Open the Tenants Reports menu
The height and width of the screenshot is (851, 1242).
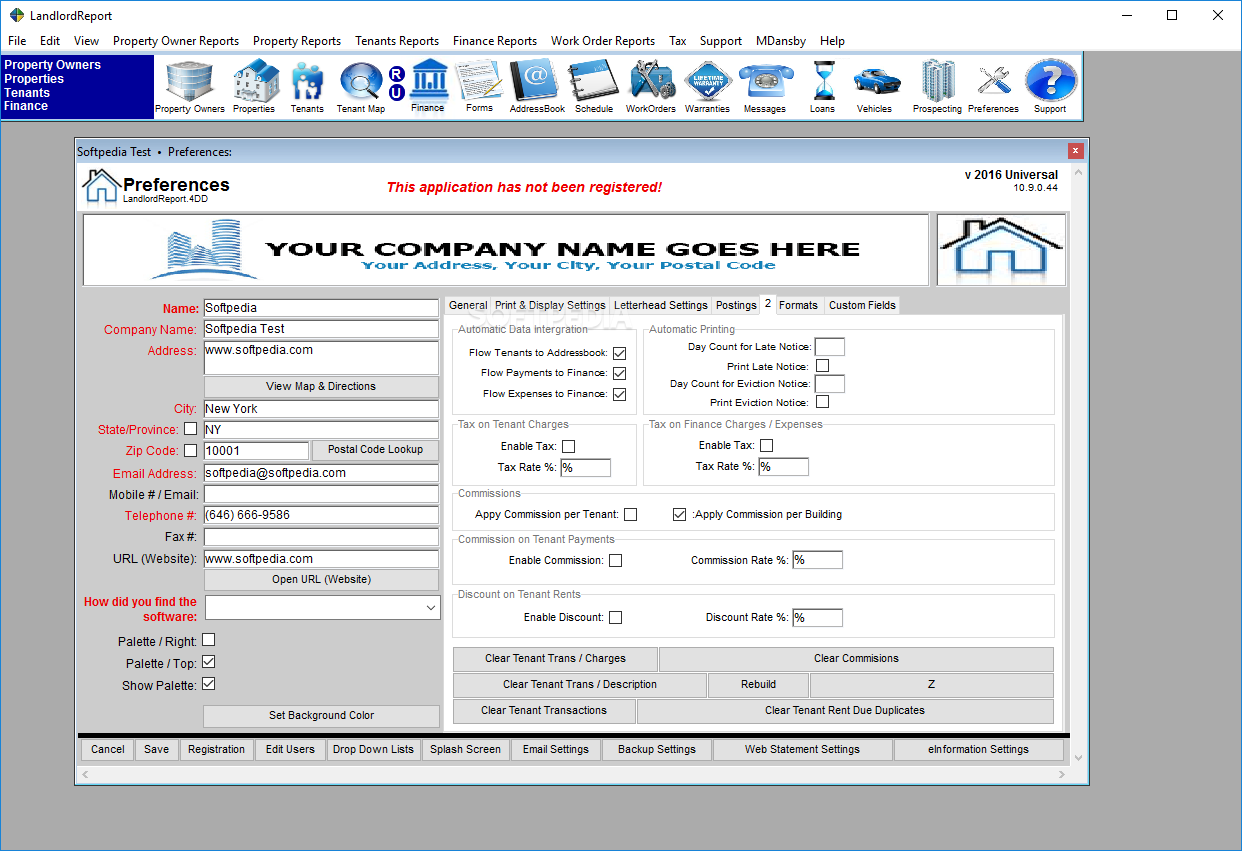coord(397,41)
